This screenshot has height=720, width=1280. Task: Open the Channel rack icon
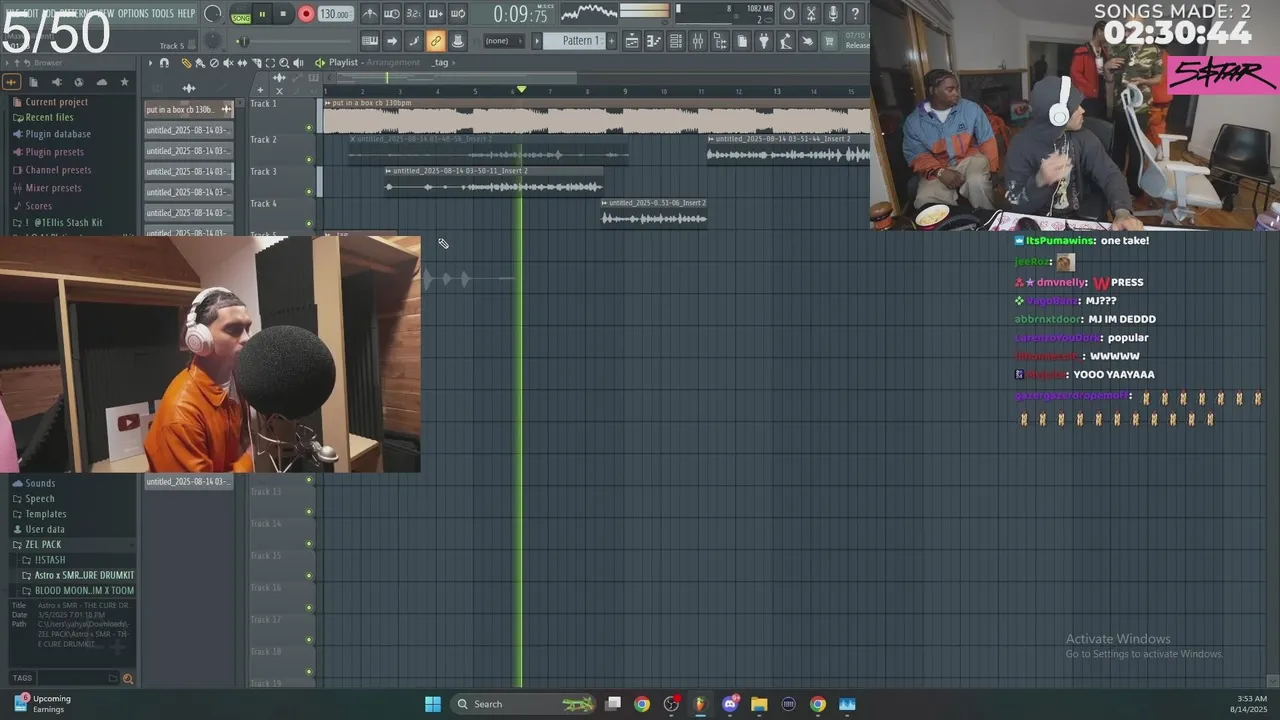[x=676, y=41]
